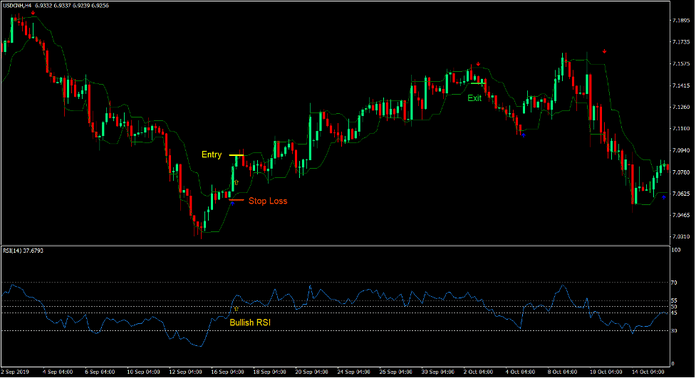Click the 7.0625 price axis label
The width and height of the screenshot is (696, 378).
click(681, 193)
